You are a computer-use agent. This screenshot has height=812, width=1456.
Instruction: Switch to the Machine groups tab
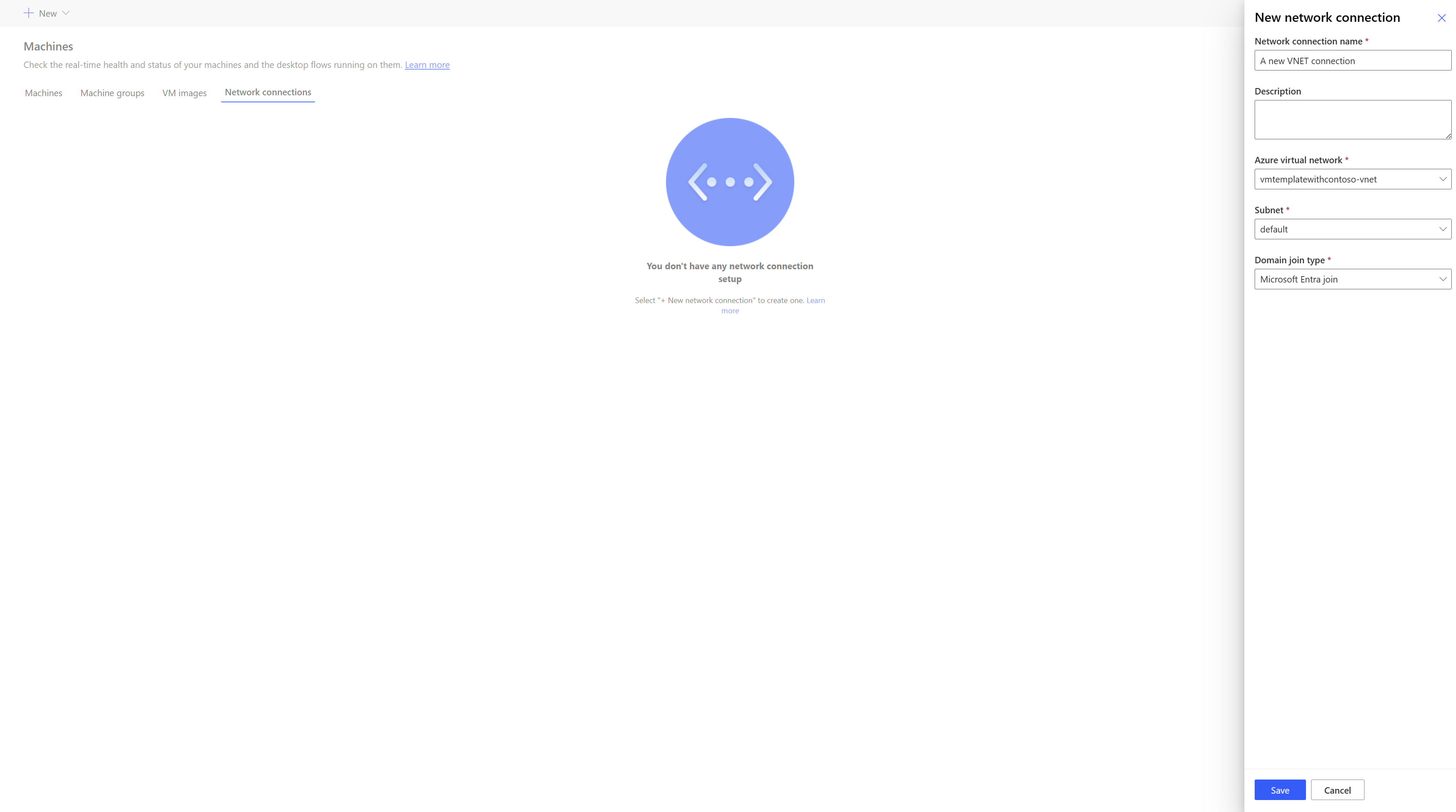point(112,91)
